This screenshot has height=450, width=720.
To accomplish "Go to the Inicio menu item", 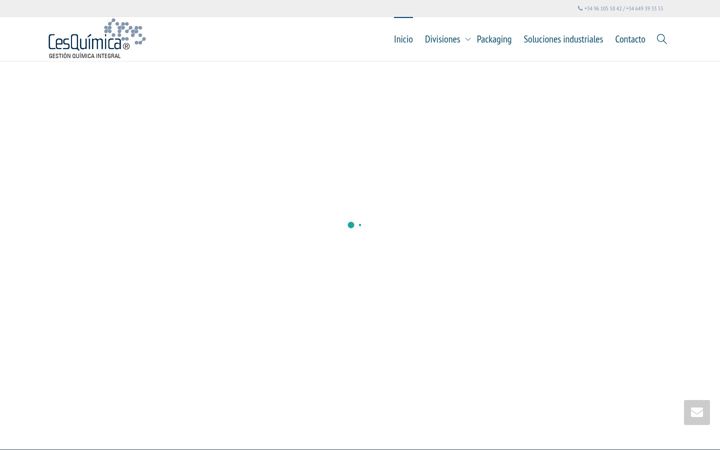I will click(x=403, y=39).
